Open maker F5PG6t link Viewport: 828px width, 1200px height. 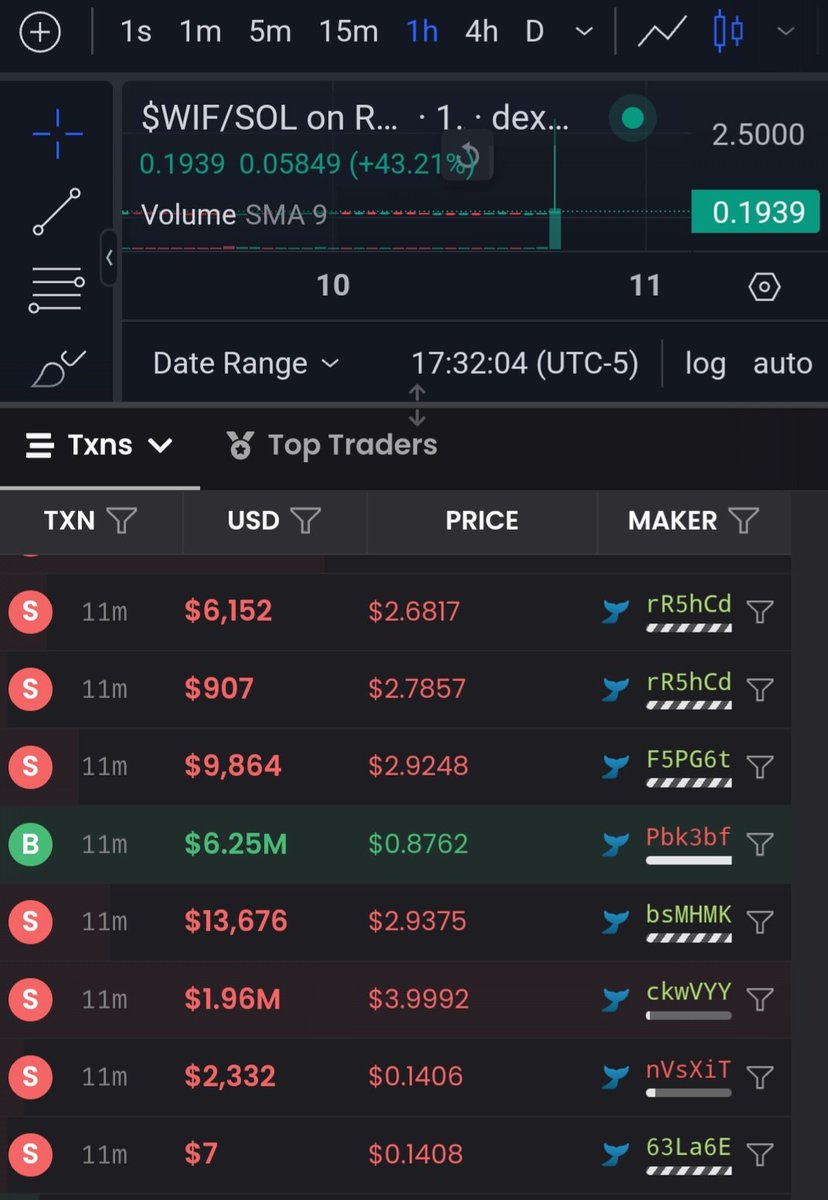(688, 759)
